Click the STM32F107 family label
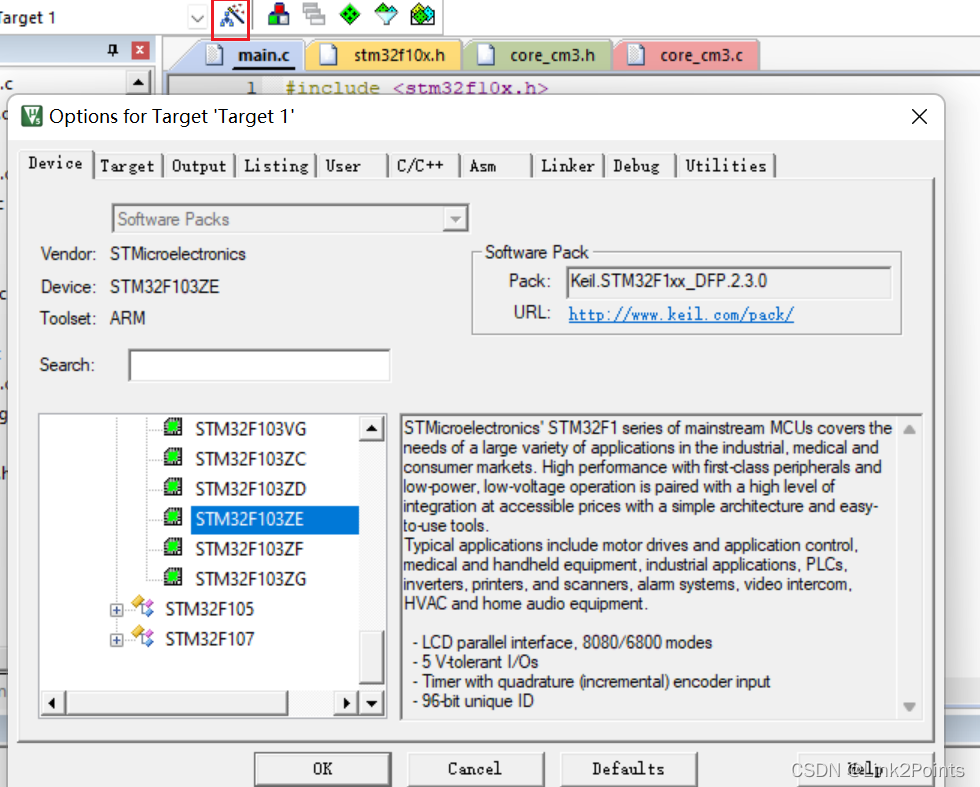Screen dimensions: 980x787 point(209,639)
